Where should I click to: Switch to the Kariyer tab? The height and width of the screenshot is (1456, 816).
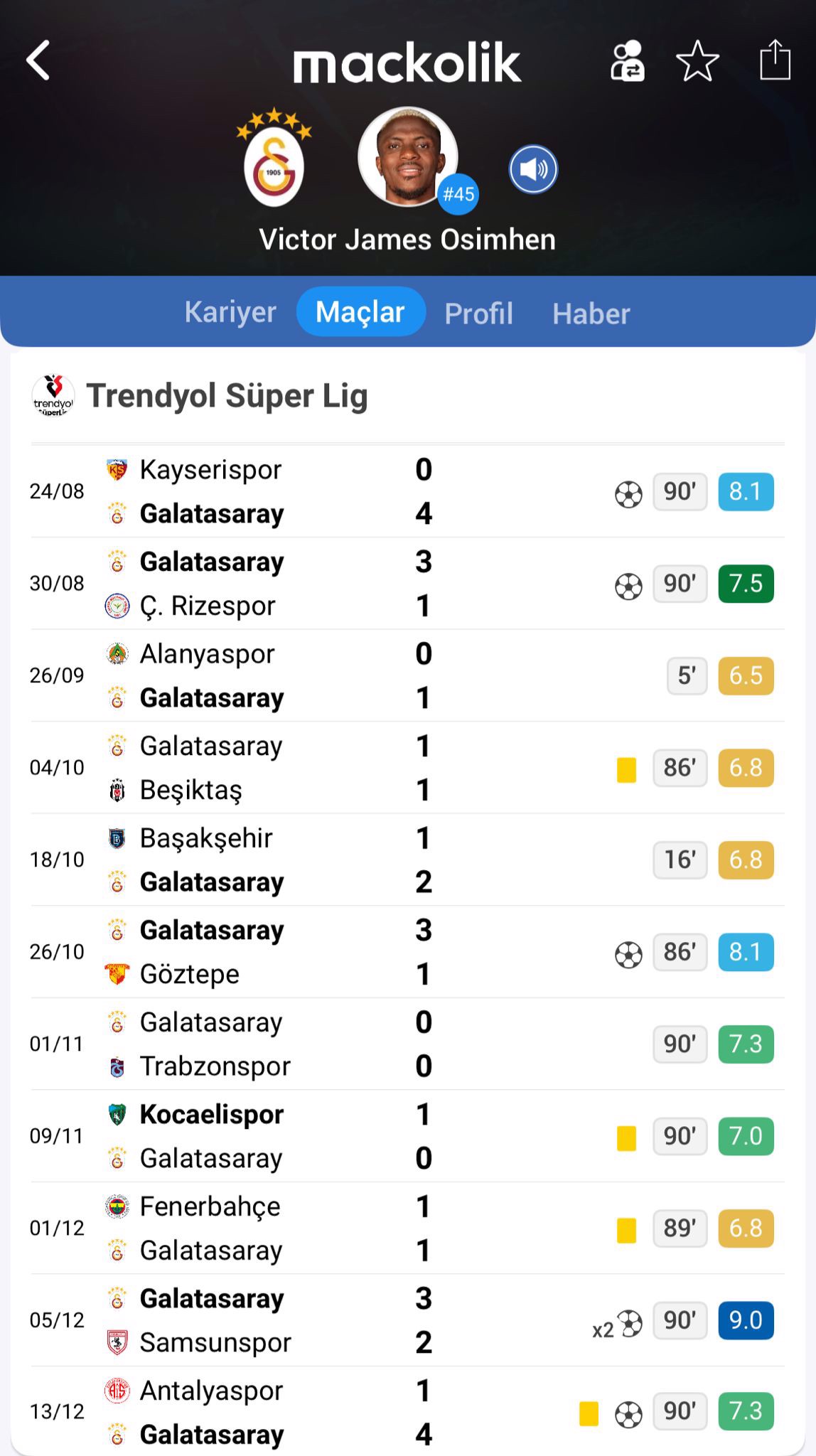230,313
